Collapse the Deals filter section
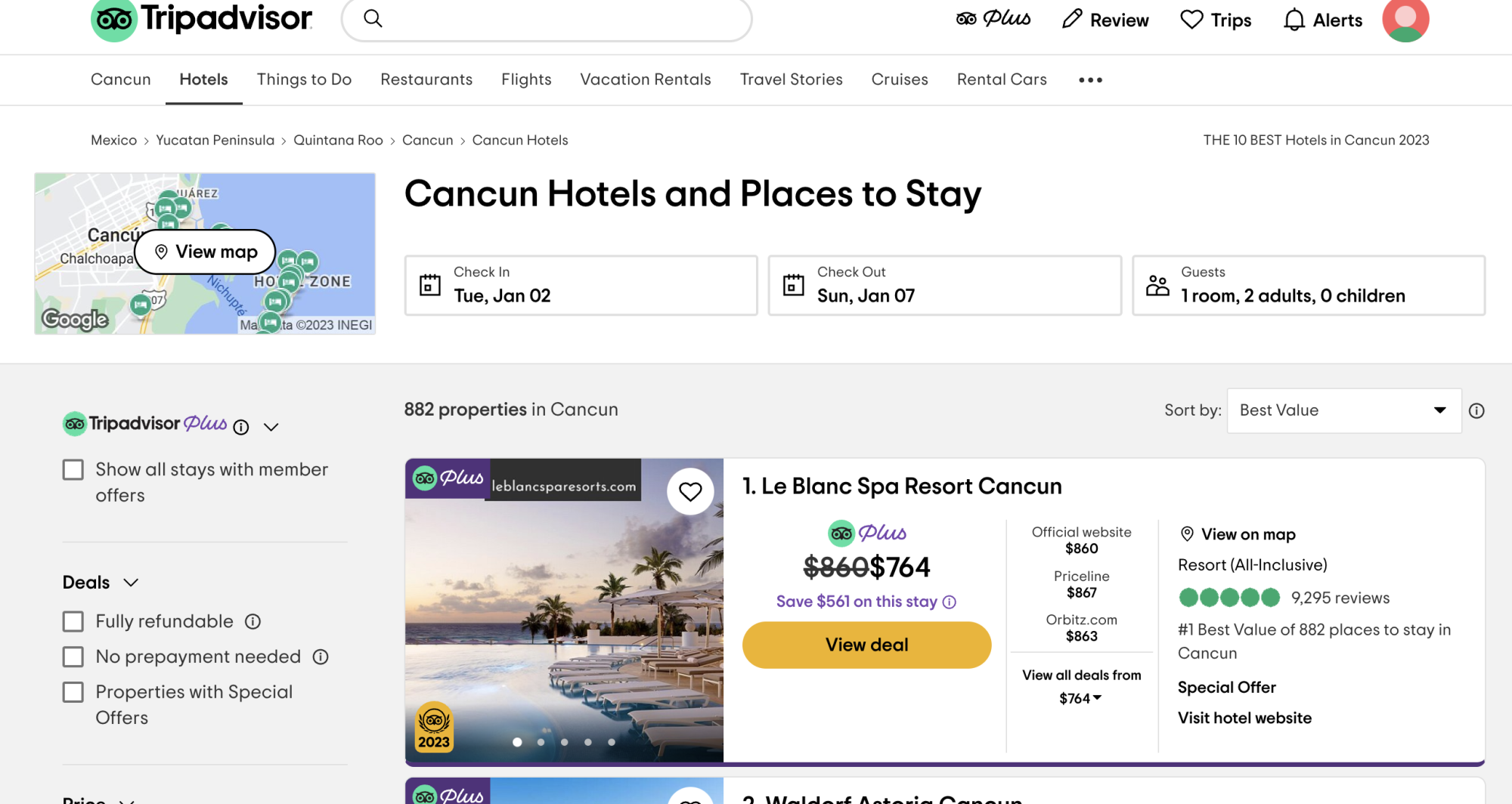Screen dimensions: 1512x804 pos(131,583)
